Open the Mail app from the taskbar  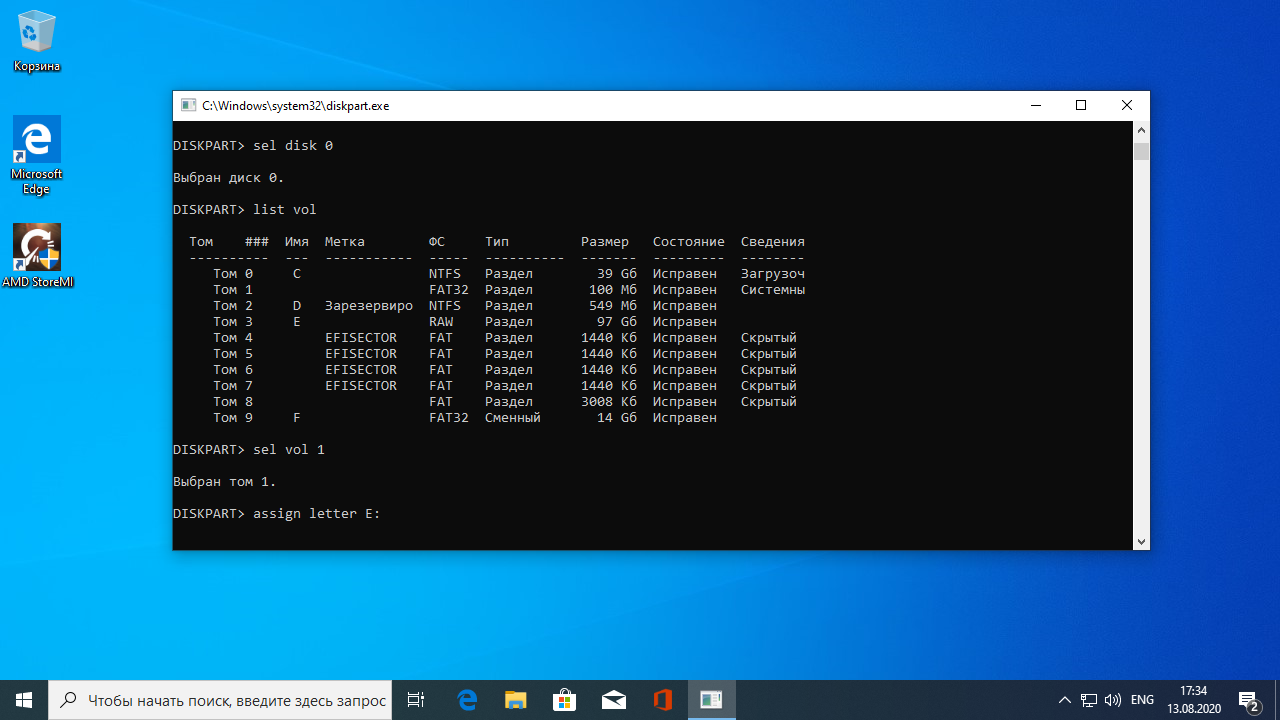click(x=613, y=700)
